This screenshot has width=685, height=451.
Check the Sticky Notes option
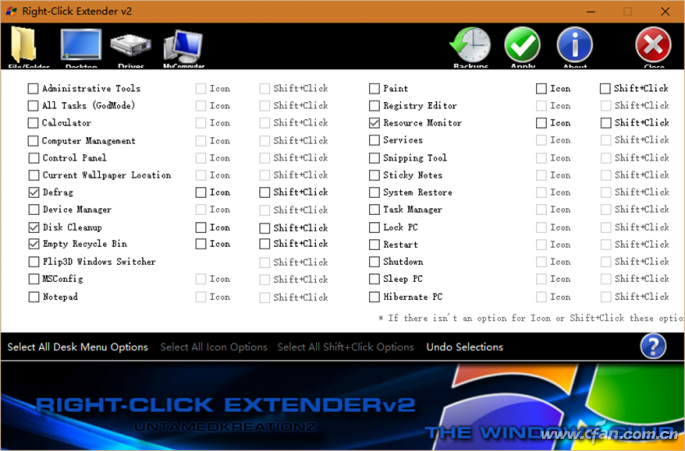[x=374, y=175]
